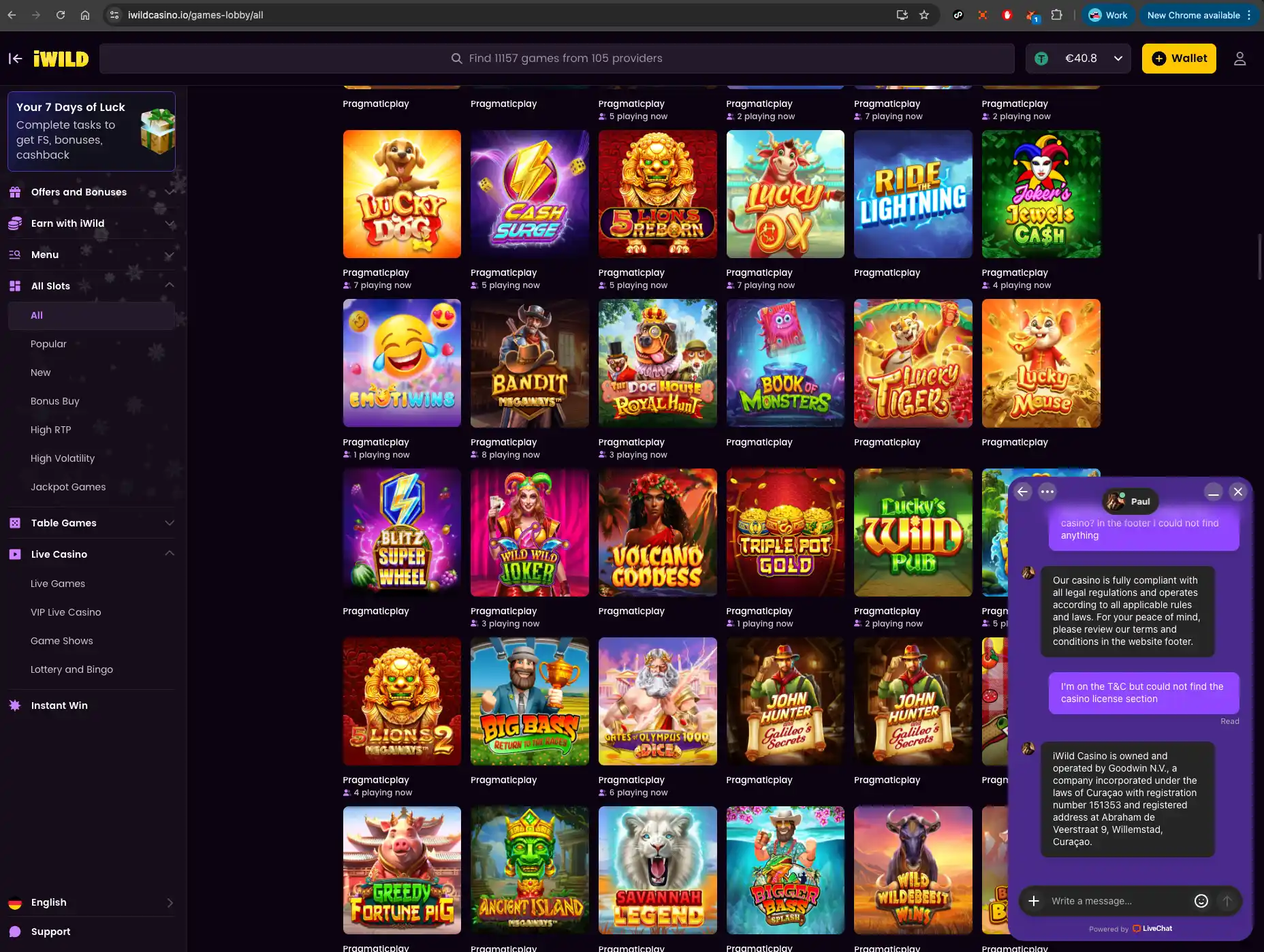
Task: Bookmark this page with the star icon
Action: pyautogui.click(x=924, y=15)
